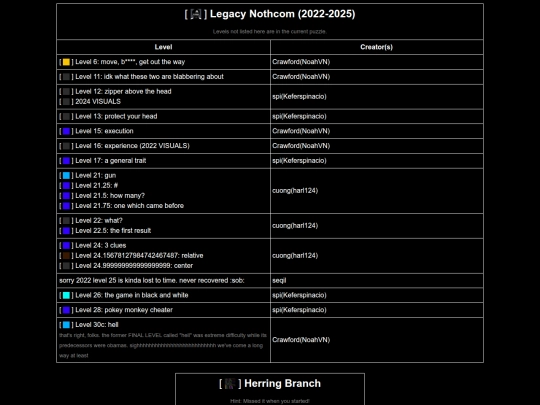Screen dimensions: 540x405
Task: Click the seqil creator cell
Action: pos(377,281)
